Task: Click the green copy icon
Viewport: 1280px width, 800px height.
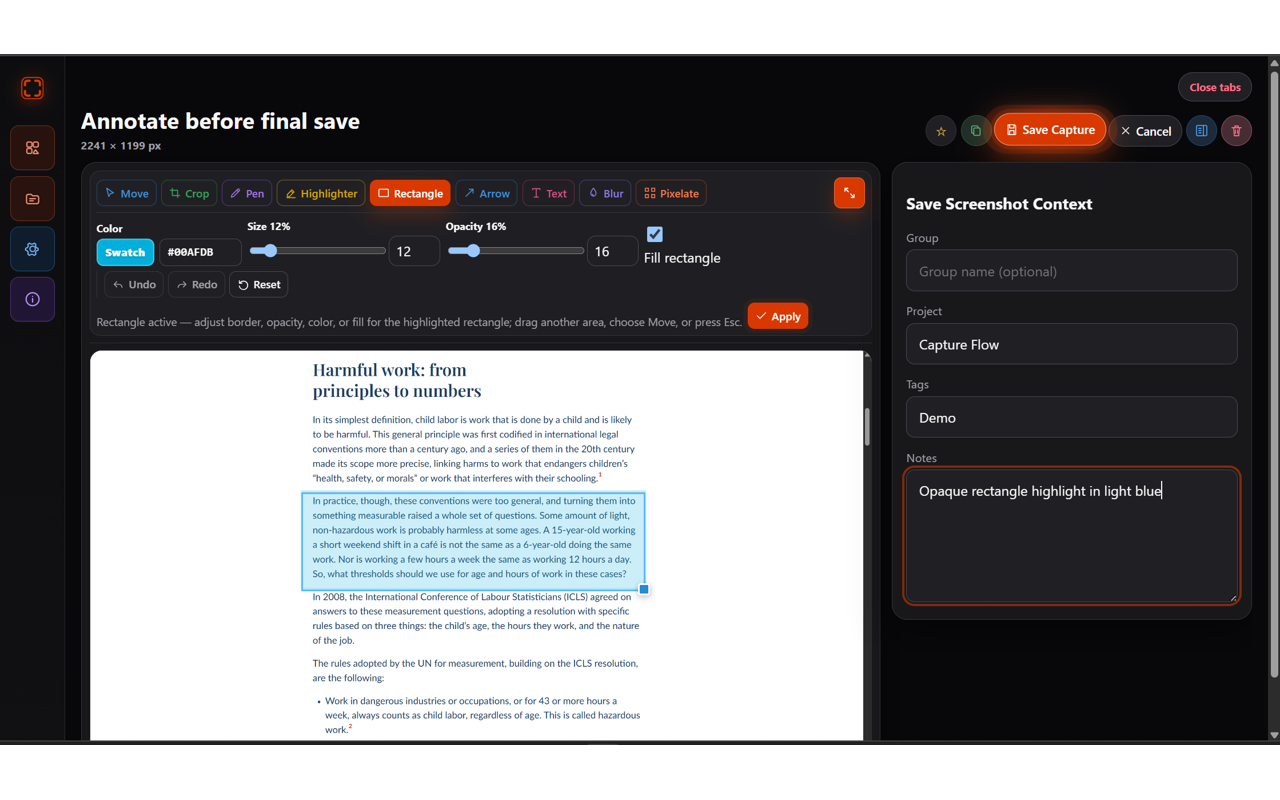Action: 976,131
